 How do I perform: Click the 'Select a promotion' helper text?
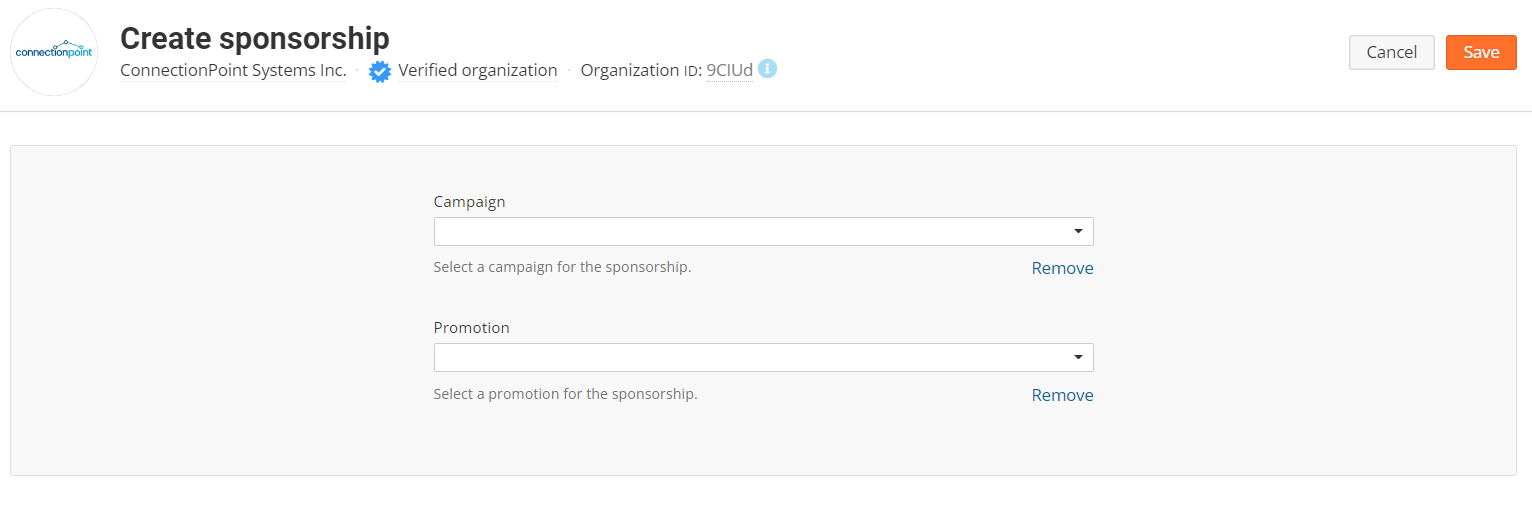(x=565, y=394)
